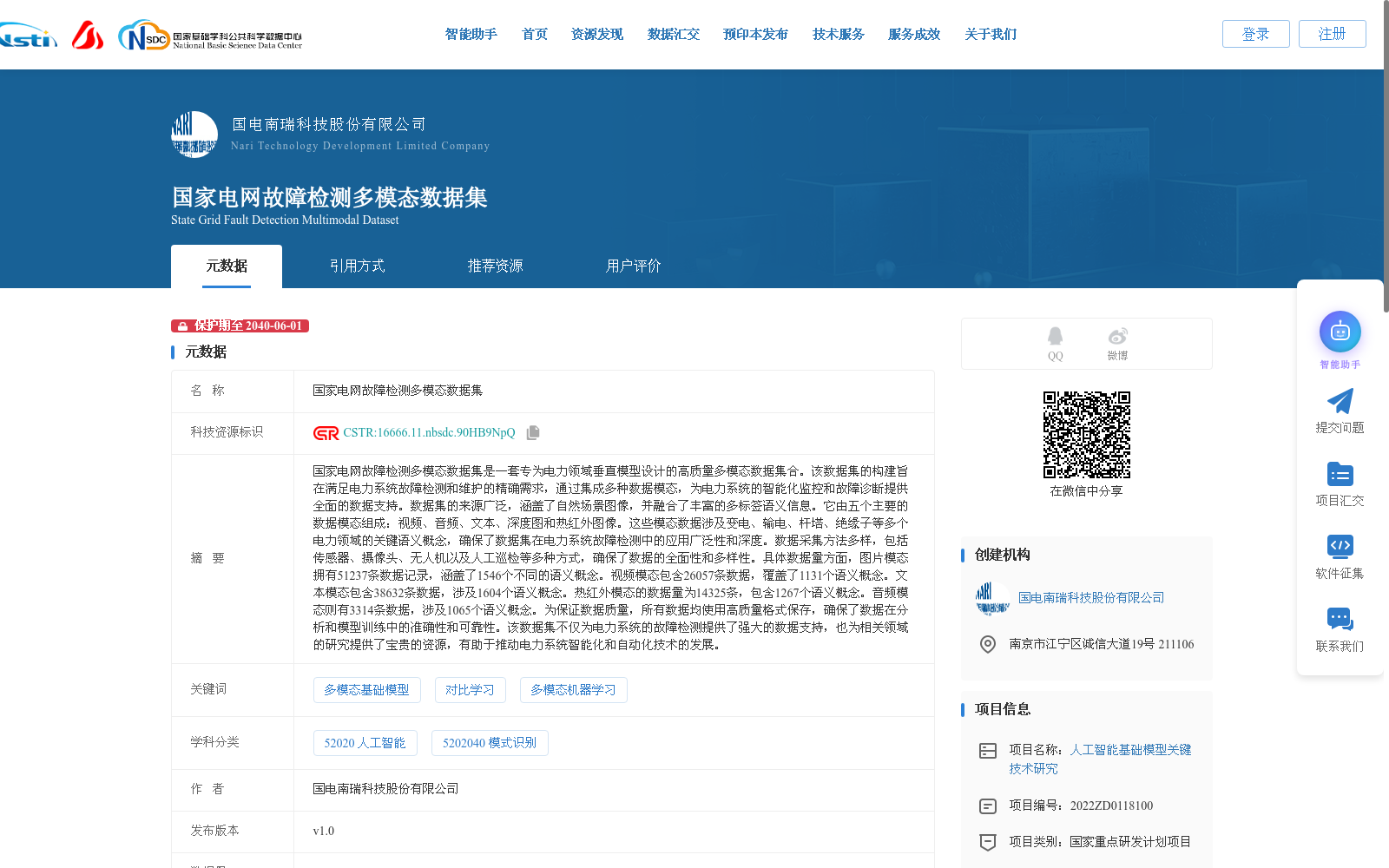Click address 南京市江宁区诚信大道19号 211106
This screenshot has height=868, width=1389.
click(x=1101, y=644)
